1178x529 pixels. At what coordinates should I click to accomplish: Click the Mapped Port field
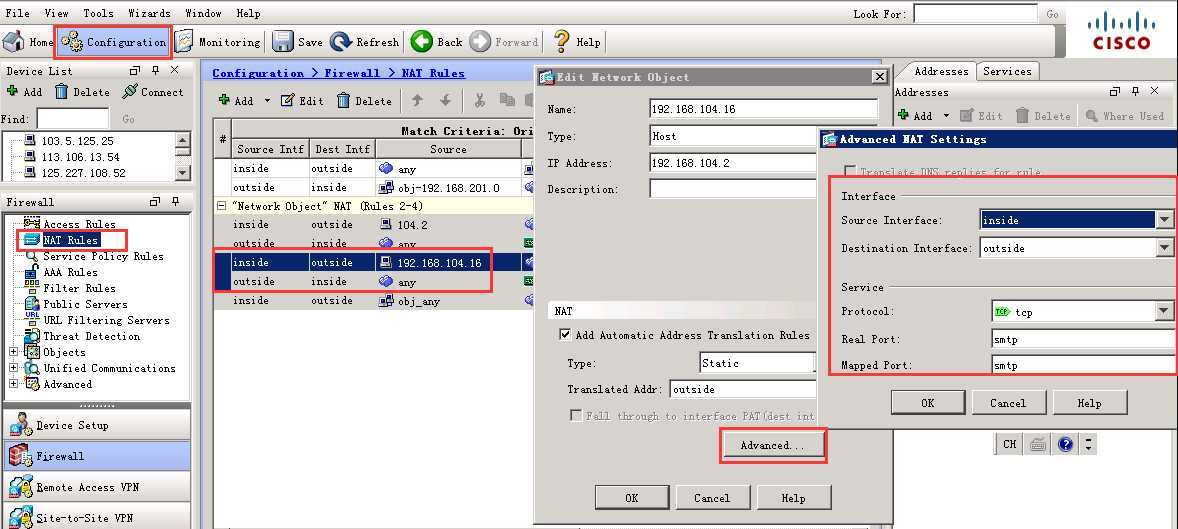(1083, 366)
